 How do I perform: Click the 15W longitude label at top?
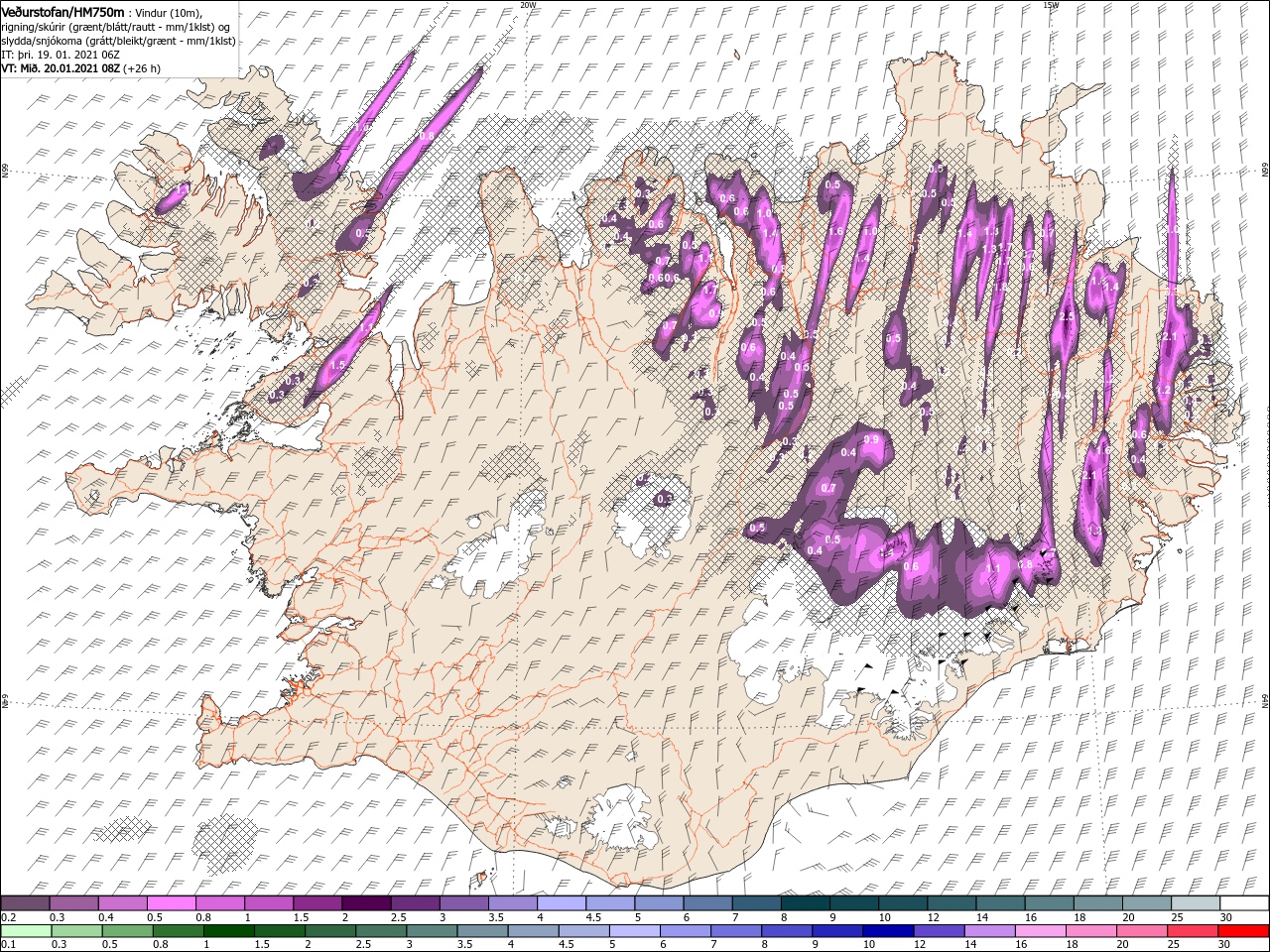(x=1050, y=5)
